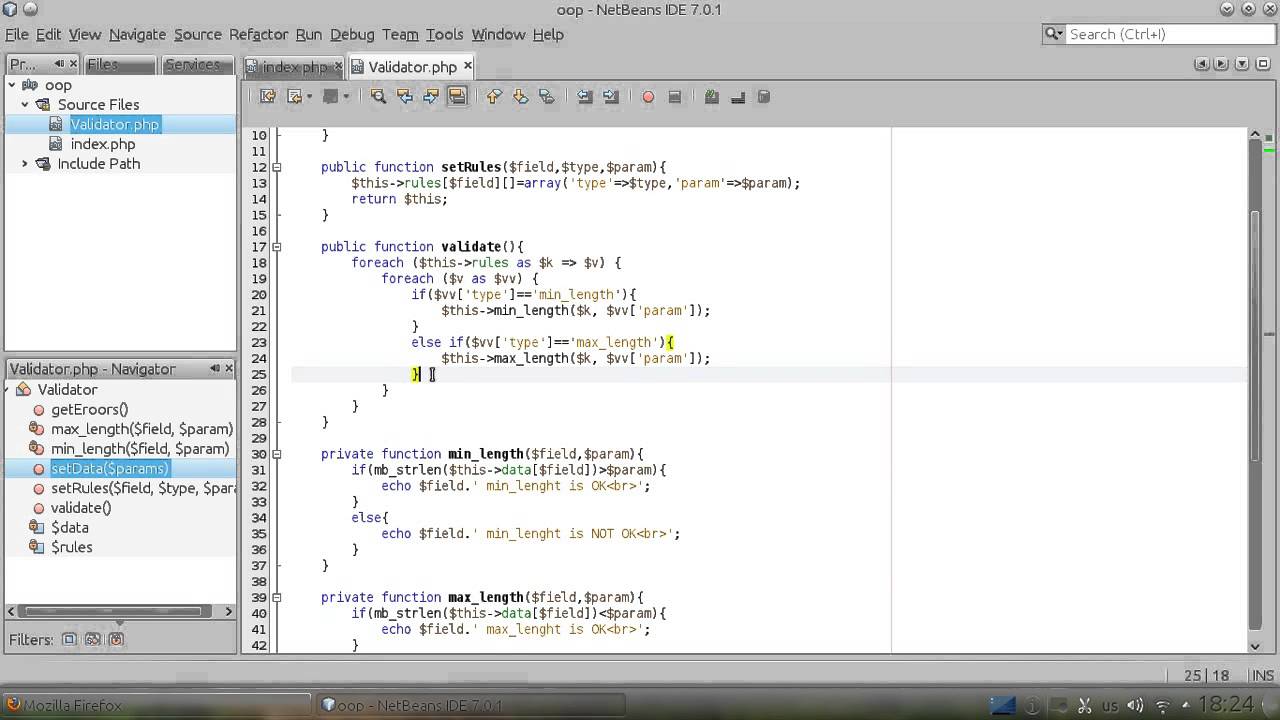Select $data field in Navigator
The image size is (1280, 720).
click(x=69, y=527)
